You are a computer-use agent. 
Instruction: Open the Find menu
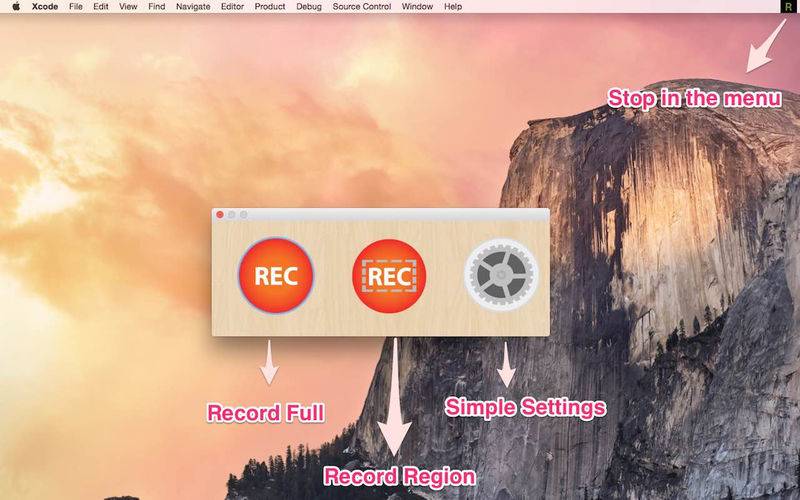(x=157, y=7)
